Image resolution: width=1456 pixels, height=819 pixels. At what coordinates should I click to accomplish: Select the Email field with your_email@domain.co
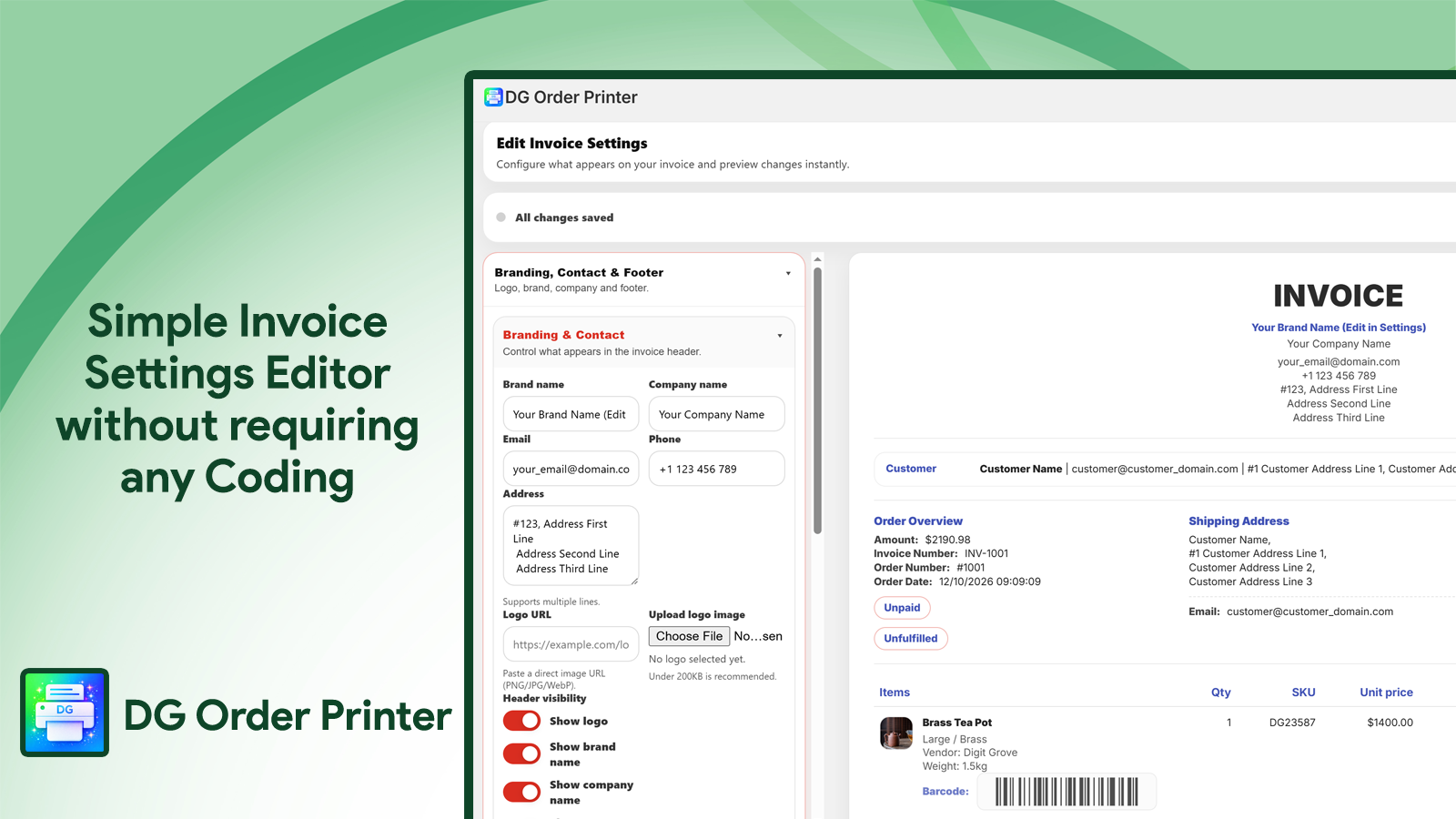pyautogui.click(x=571, y=469)
